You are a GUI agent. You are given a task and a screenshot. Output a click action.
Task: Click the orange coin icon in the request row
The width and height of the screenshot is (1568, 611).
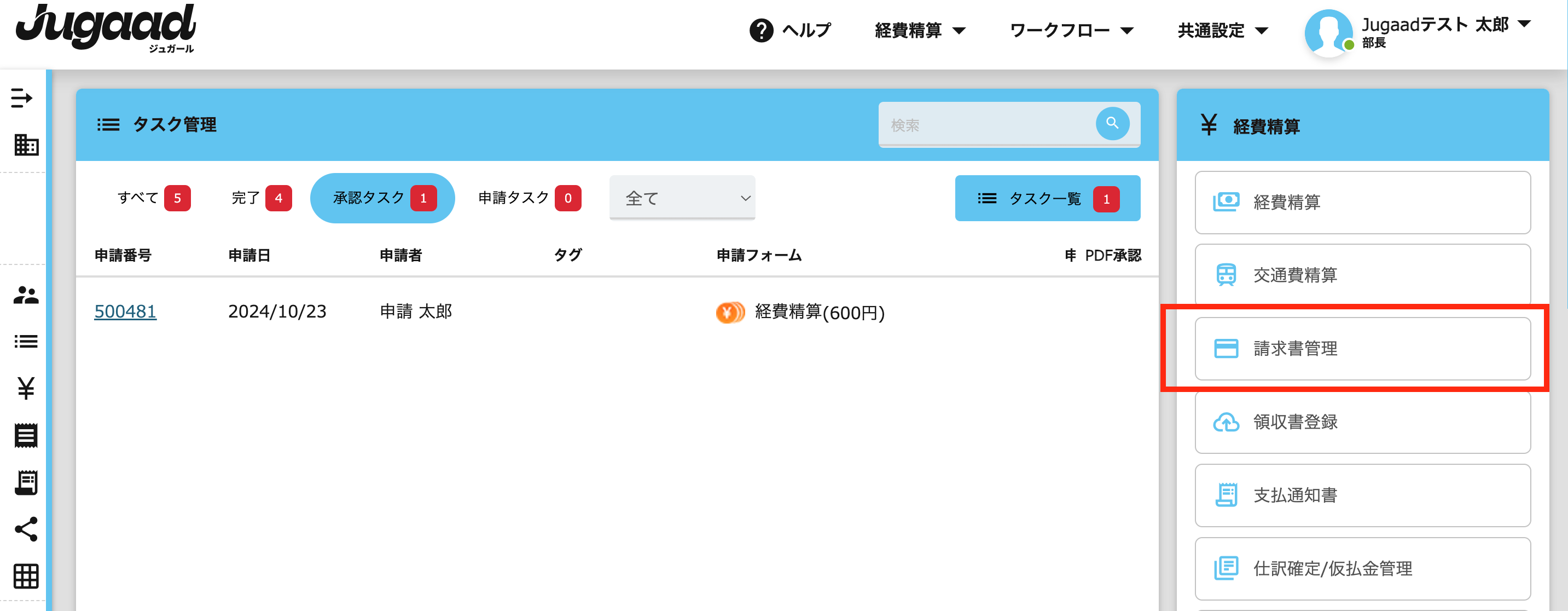click(x=730, y=312)
